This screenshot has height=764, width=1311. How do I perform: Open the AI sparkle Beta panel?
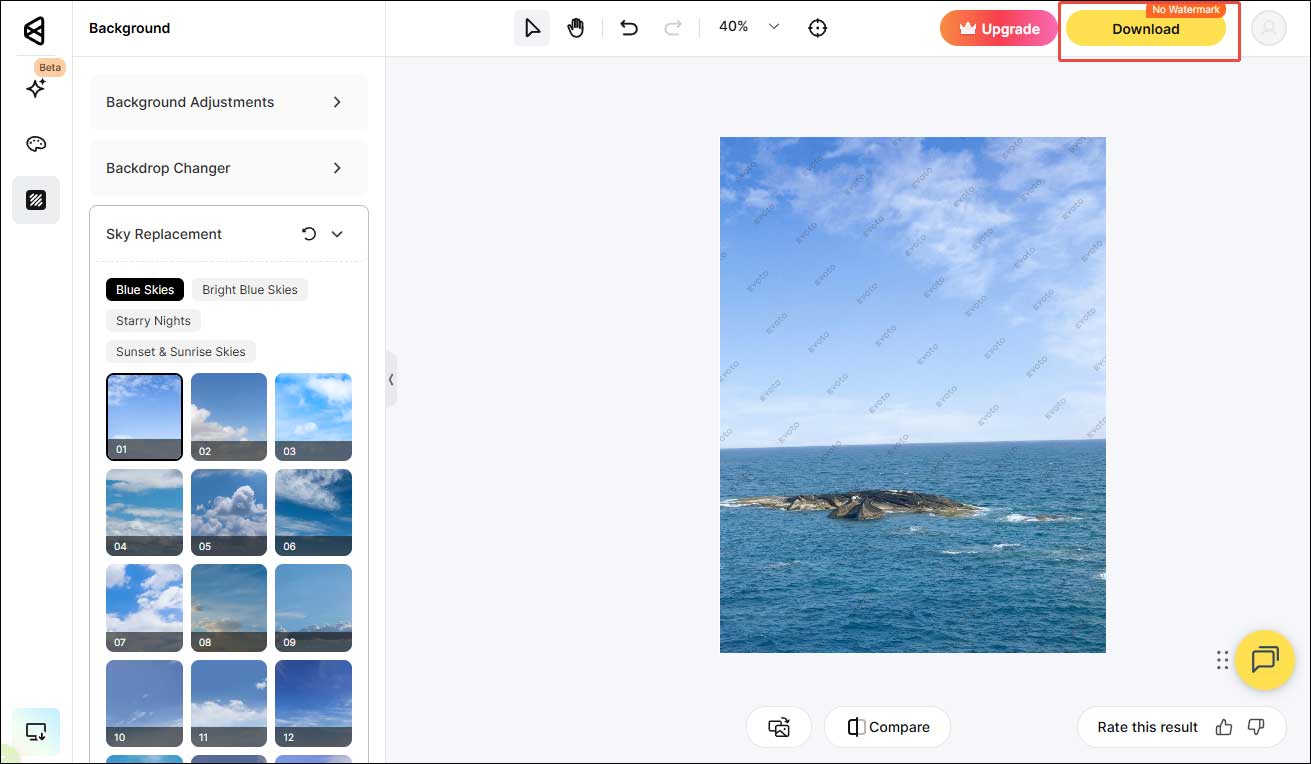coord(36,88)
